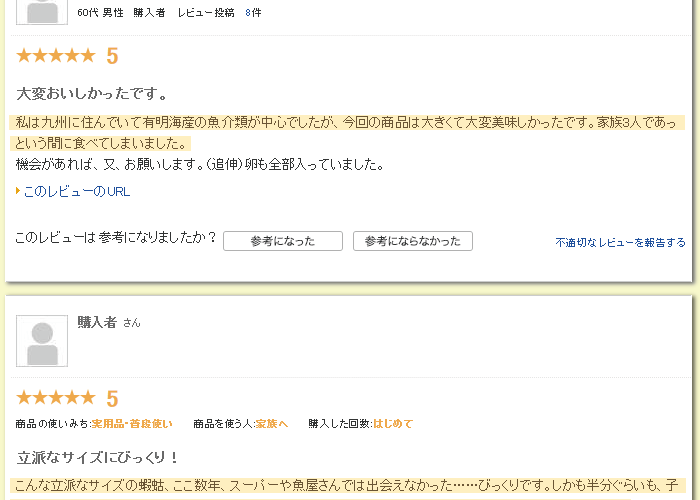Image resolution: width=700 pixels, height=500 pixels.
Task: Click highlighted text about 立派なサイズの蝦蛄
Action: point(347,485)
